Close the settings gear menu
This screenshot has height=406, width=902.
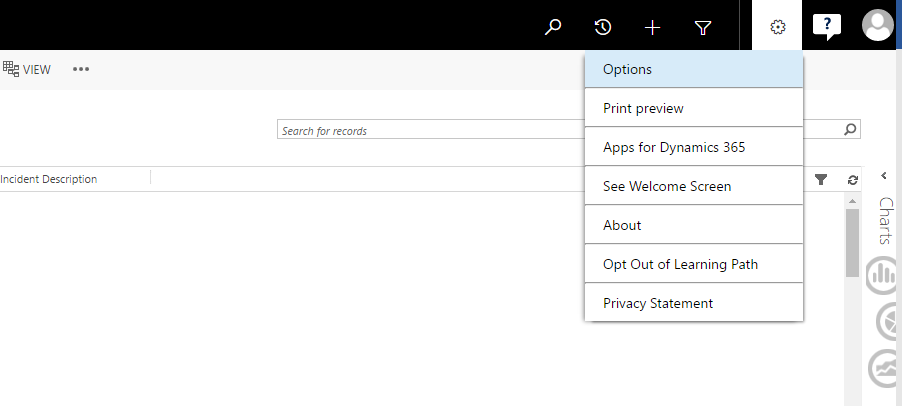777,26
